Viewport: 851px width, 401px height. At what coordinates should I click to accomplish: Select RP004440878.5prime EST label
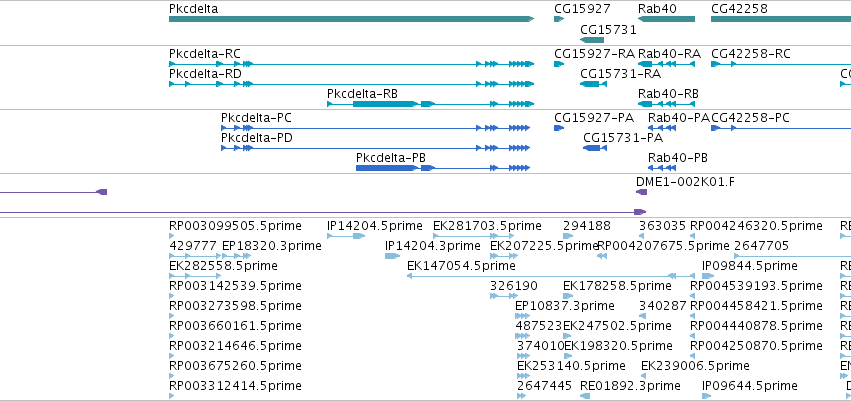click(x=757, y=326)
